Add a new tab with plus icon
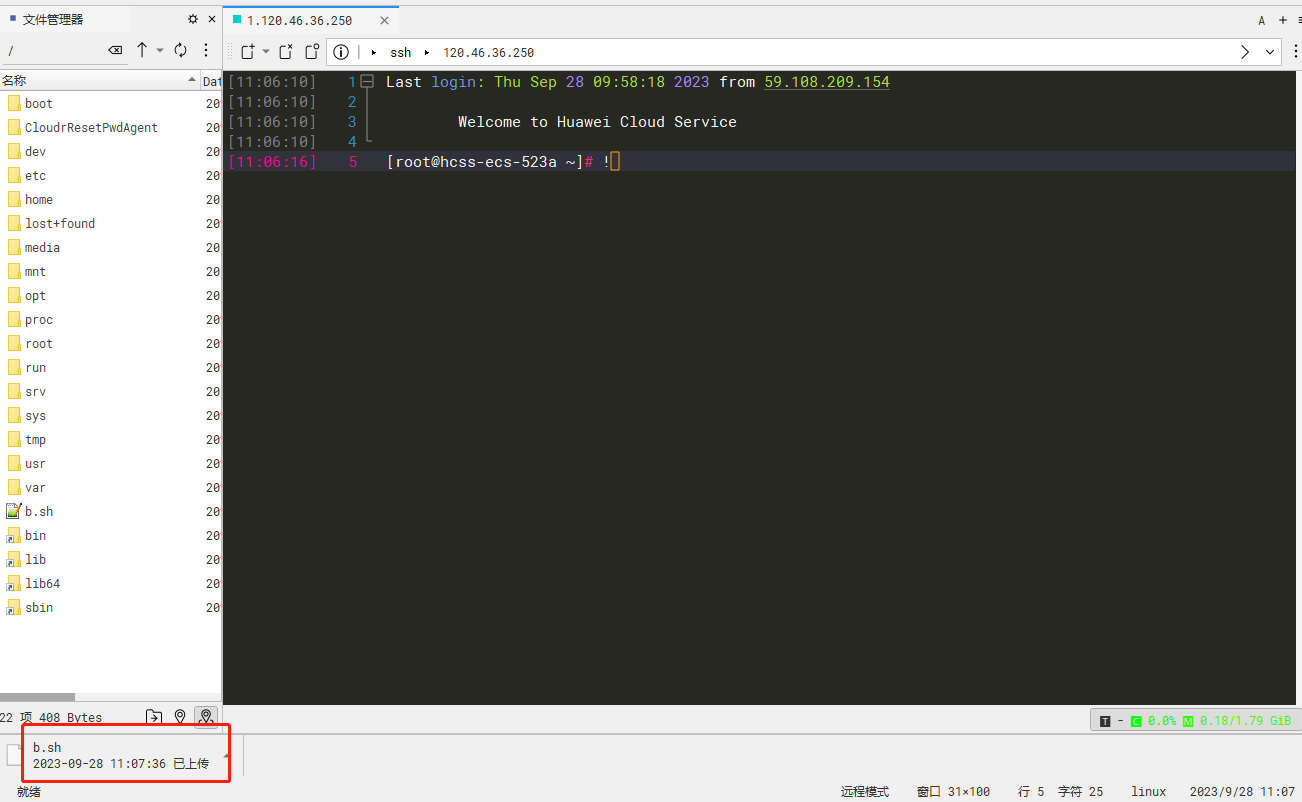The image size is (1302, 802). (x=1283, y=20)
